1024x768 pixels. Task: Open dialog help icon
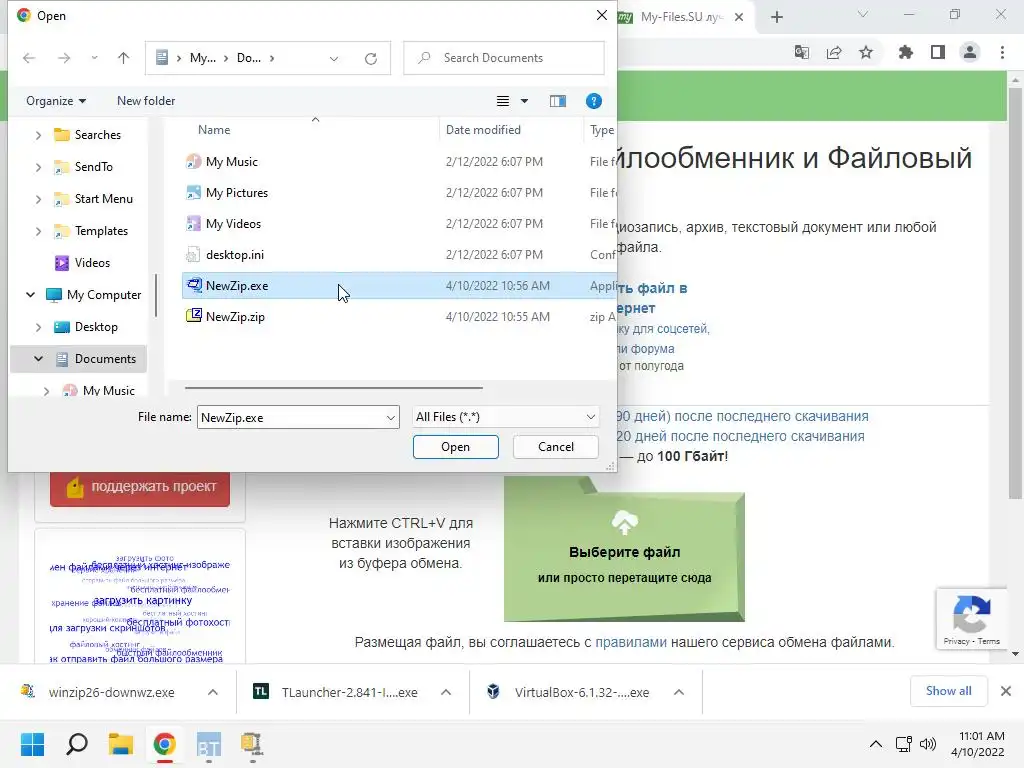tap(594, 101)
